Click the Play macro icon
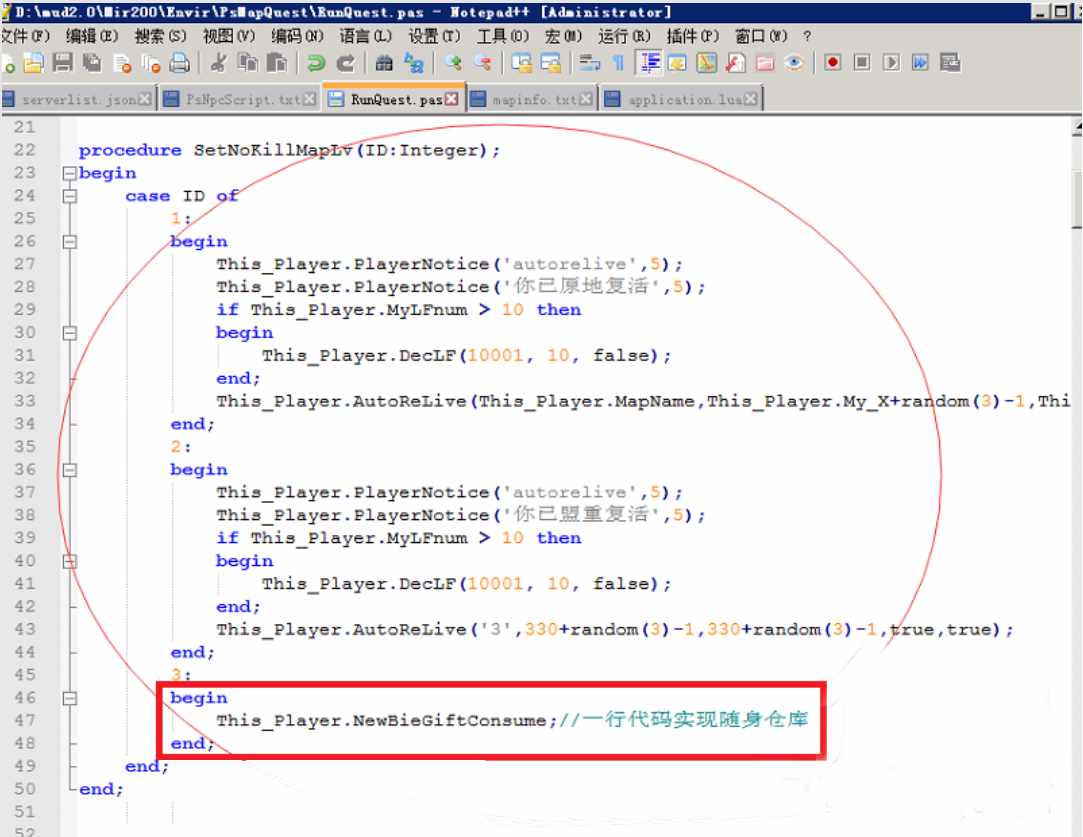 (x=891, y=63)
